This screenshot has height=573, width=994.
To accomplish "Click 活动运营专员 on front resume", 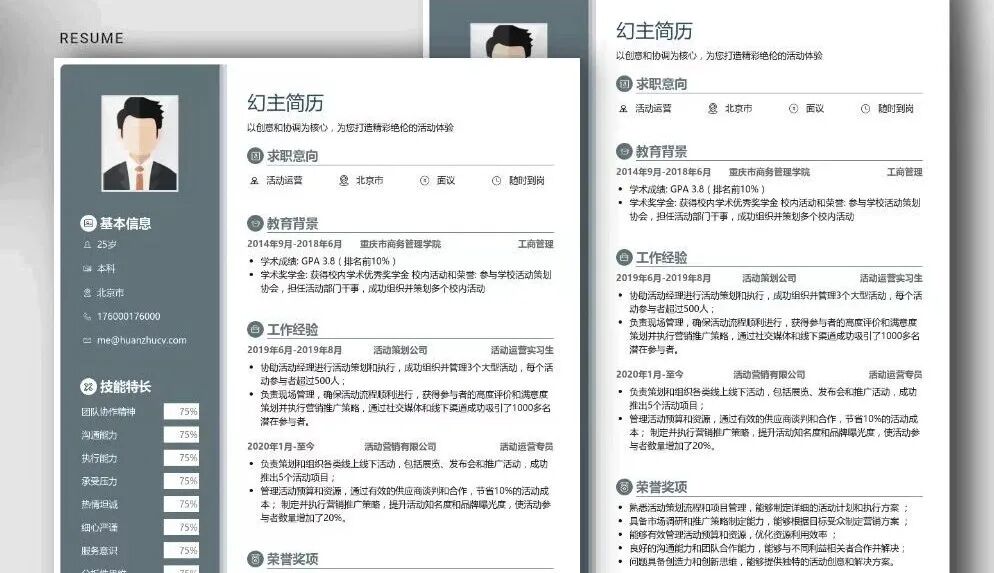I will point(526,446).
